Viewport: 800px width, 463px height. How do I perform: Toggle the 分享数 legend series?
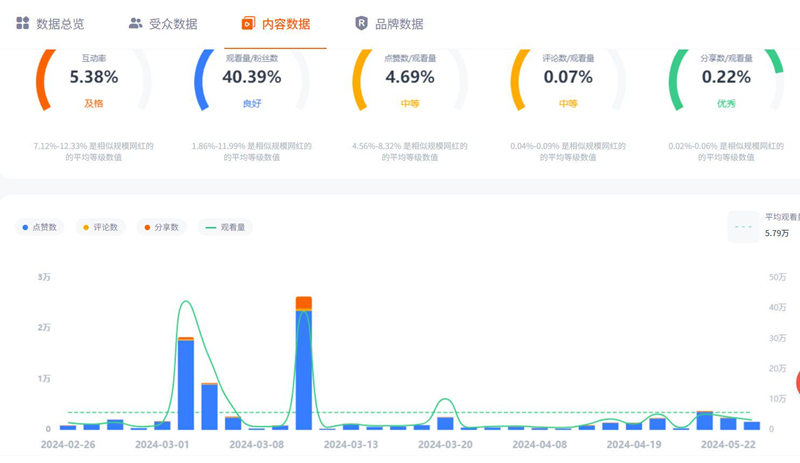point(161,227)
